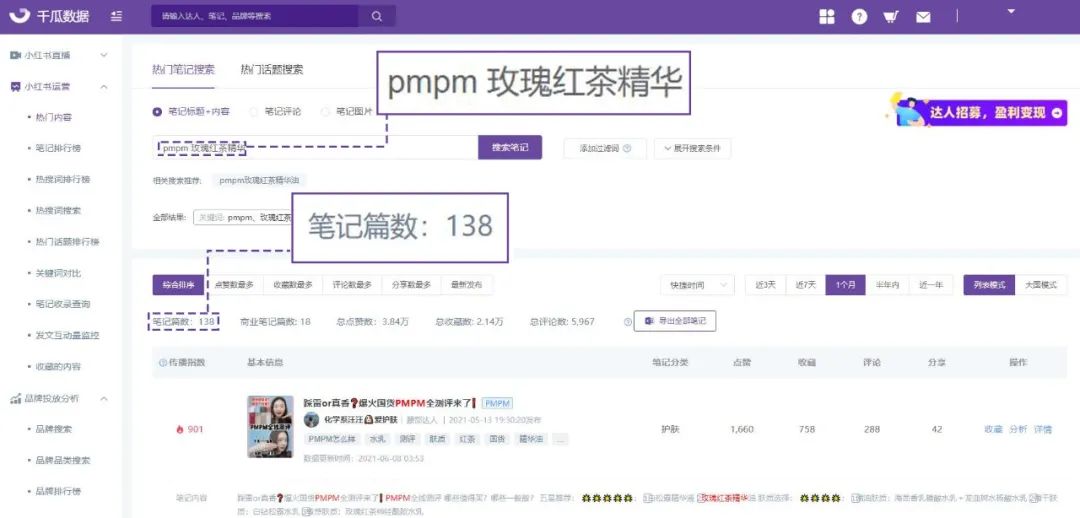Click the 小红书运营 sidebar icon
The image size is (1080, 518).
pyautogui.click(x=15, y=87)
